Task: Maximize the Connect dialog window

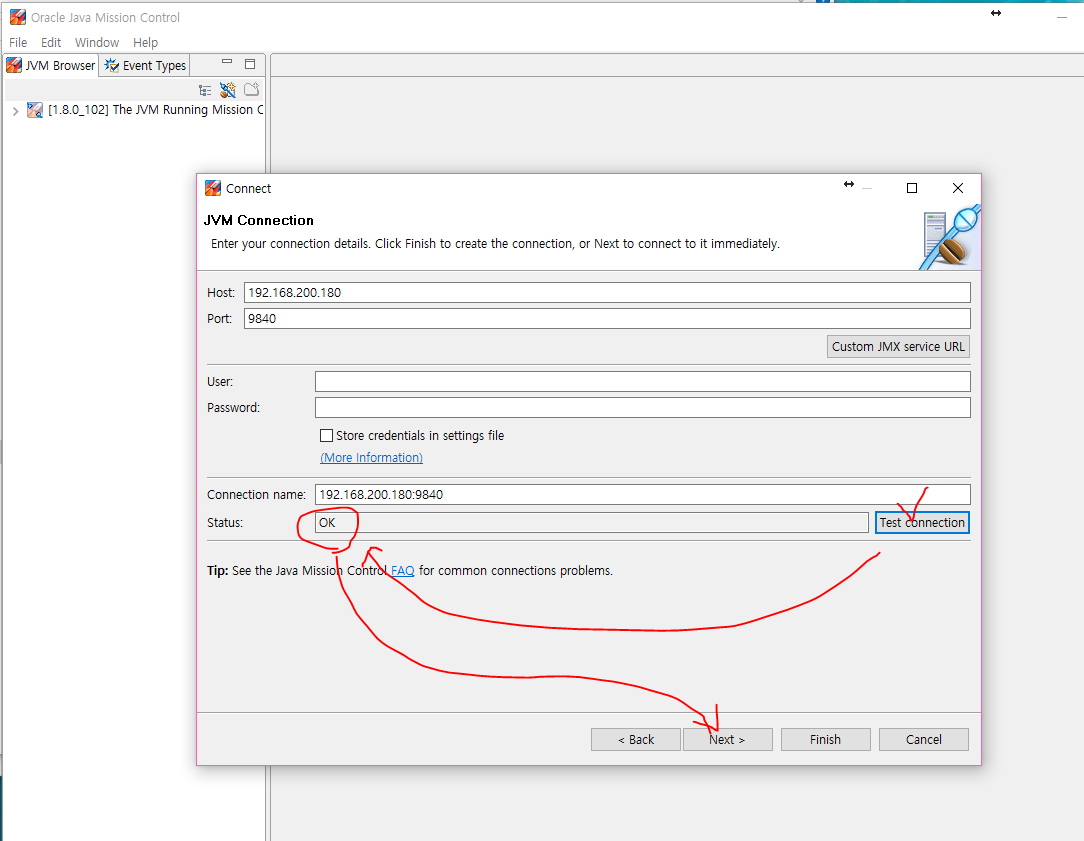Action: (x=912, y=188)
